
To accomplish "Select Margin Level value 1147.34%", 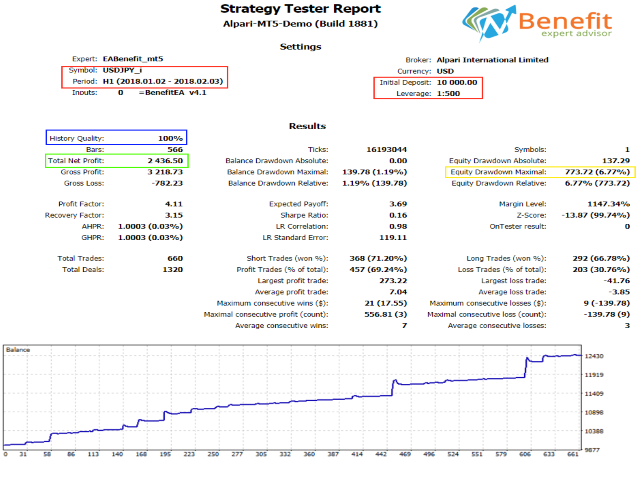I will [x=609, y=204].
